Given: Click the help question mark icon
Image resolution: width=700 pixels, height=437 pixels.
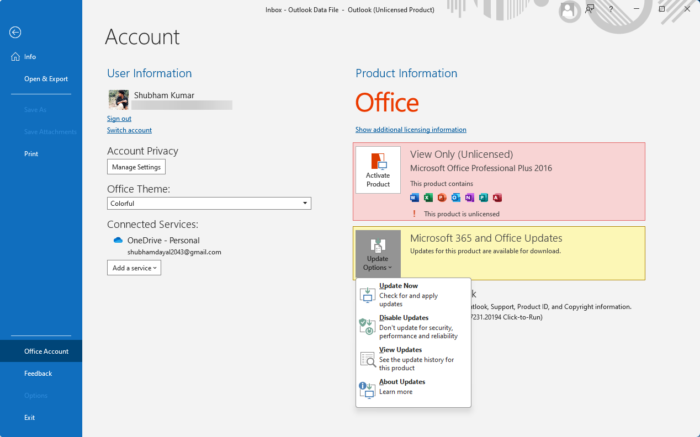Looking at the screenshot, I should tap(611, 9).
